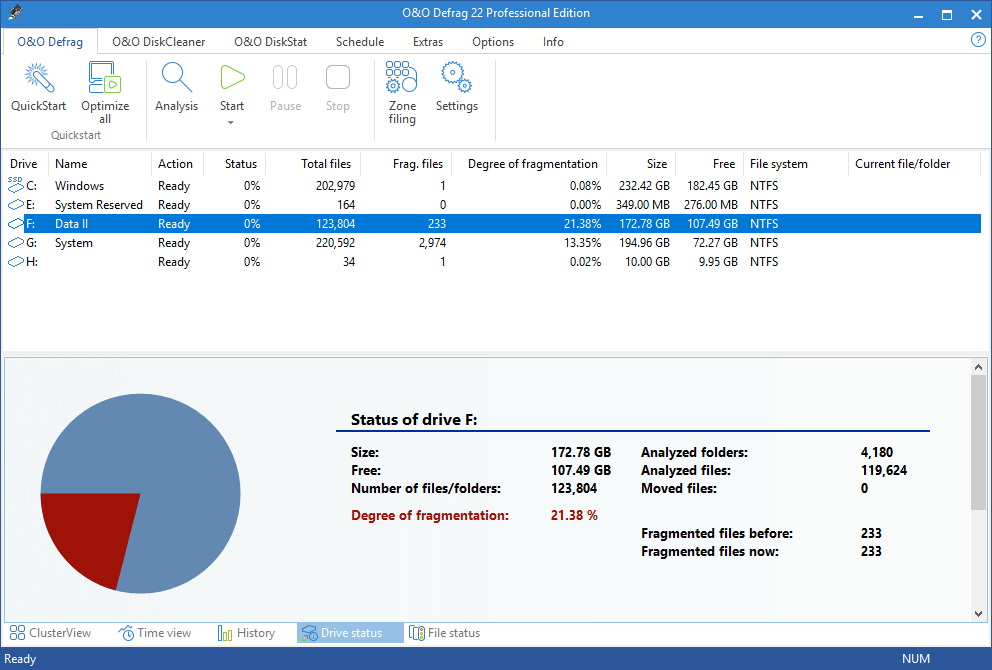
Task: Sort by Drive column header
Action: coord(24,164)
